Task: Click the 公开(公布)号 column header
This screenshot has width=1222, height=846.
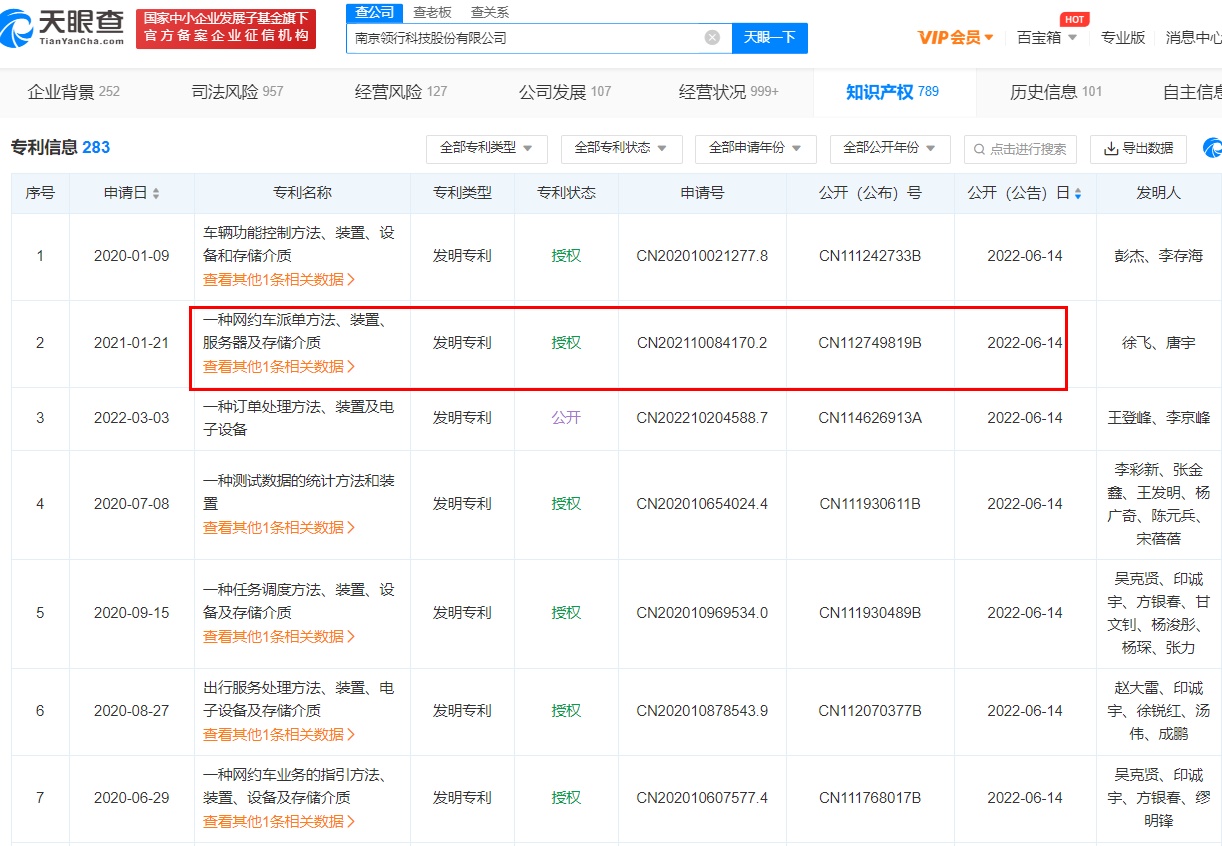Action: pos(870,193)
